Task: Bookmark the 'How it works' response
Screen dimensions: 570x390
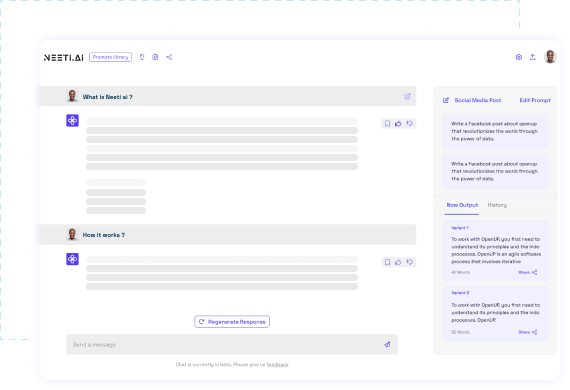Action: click(x=388, y=262)
